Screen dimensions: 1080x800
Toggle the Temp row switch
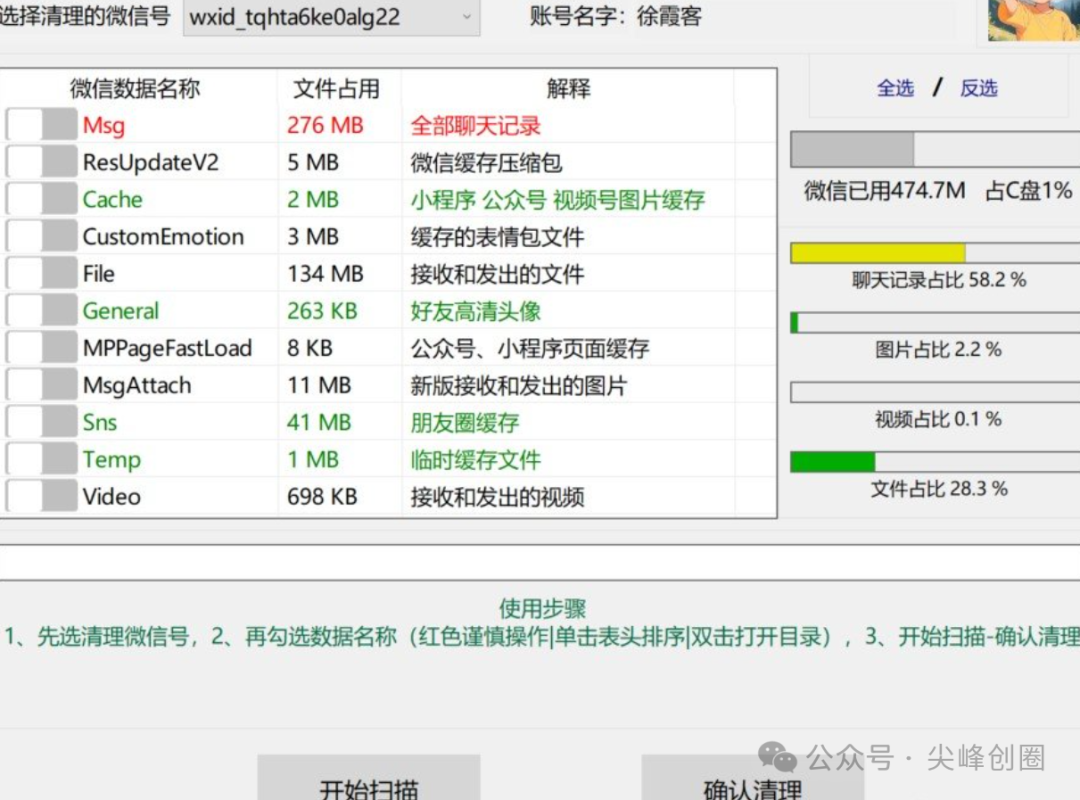41,460
